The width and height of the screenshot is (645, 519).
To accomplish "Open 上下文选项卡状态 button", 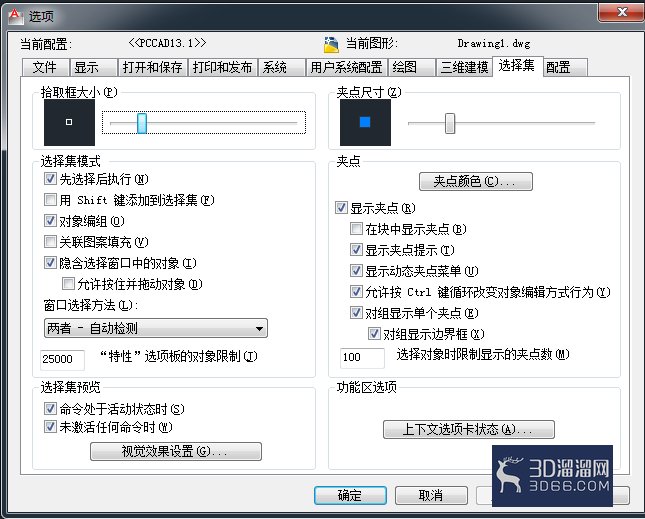I will coord(469,429).
